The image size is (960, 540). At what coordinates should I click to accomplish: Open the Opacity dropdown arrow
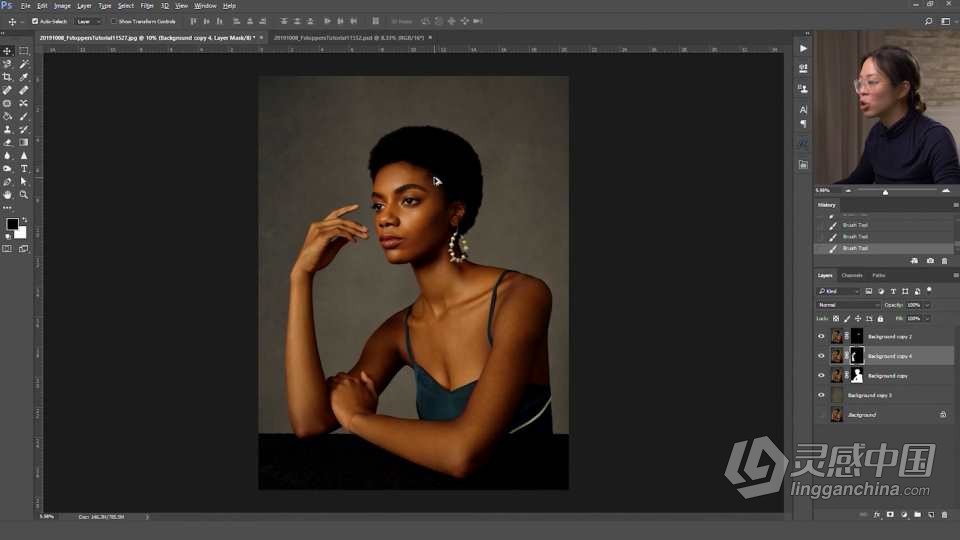point(927,305)
